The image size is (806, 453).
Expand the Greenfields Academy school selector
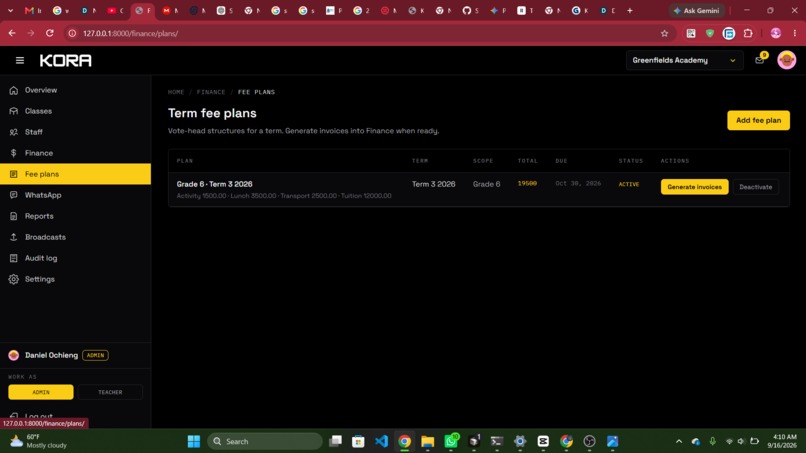click(x=684, y=60)
